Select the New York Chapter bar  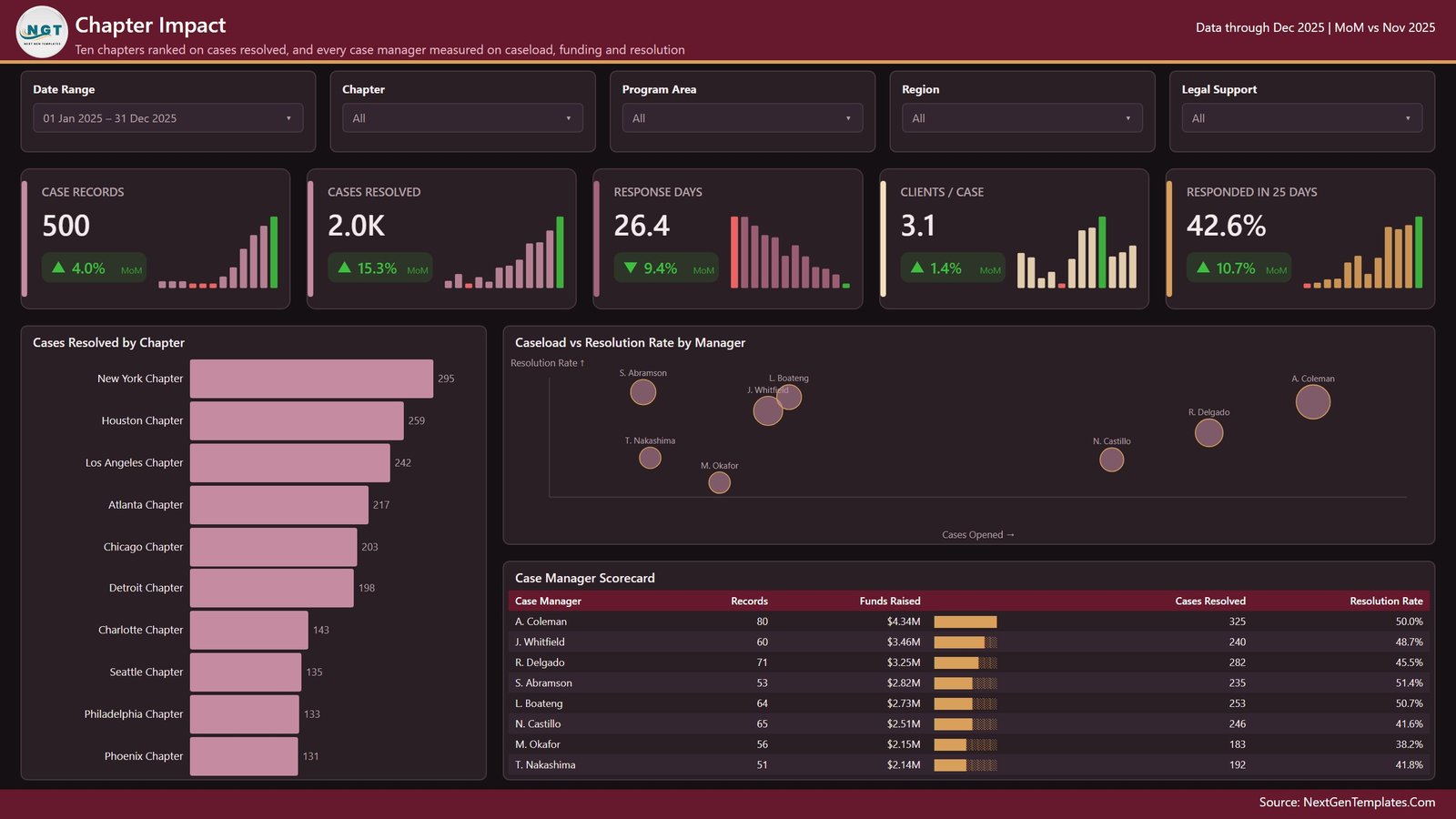tap(311, 379)
